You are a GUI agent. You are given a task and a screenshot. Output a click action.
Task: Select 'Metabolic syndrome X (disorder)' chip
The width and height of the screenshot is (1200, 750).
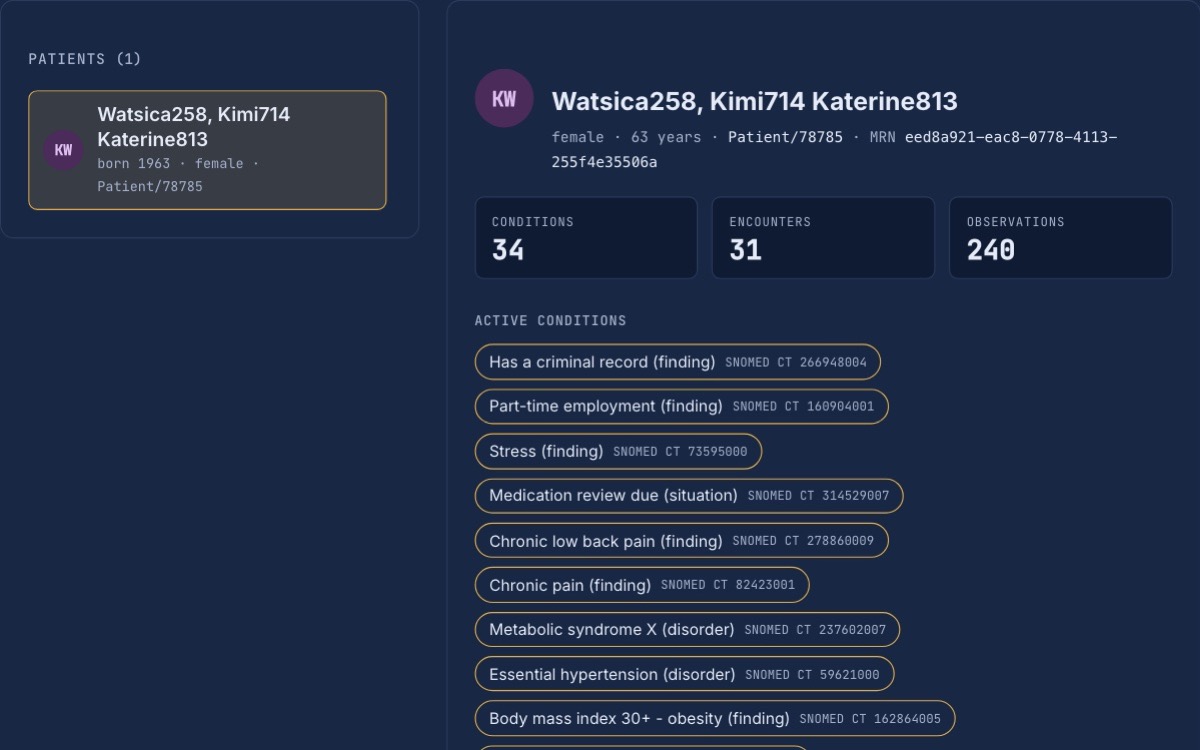point(687,630)
